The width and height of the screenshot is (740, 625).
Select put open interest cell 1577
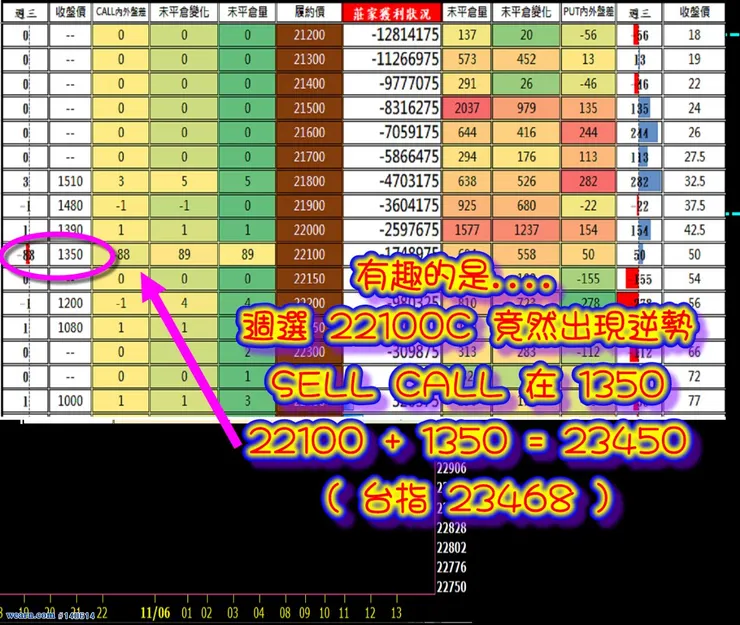click(467, 230)
